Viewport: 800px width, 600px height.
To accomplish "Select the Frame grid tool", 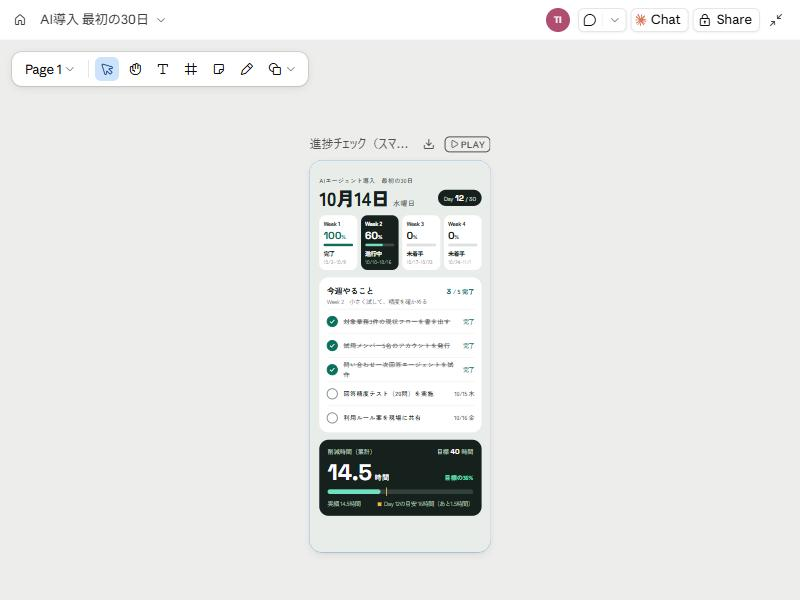I will click(191, 69).
